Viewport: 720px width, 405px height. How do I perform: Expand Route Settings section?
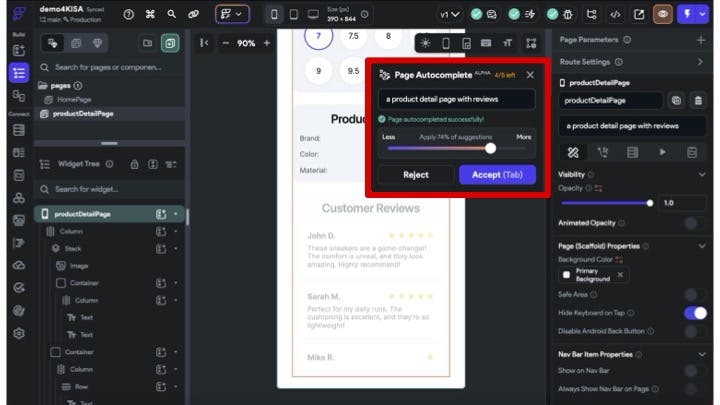click(700, 62)
